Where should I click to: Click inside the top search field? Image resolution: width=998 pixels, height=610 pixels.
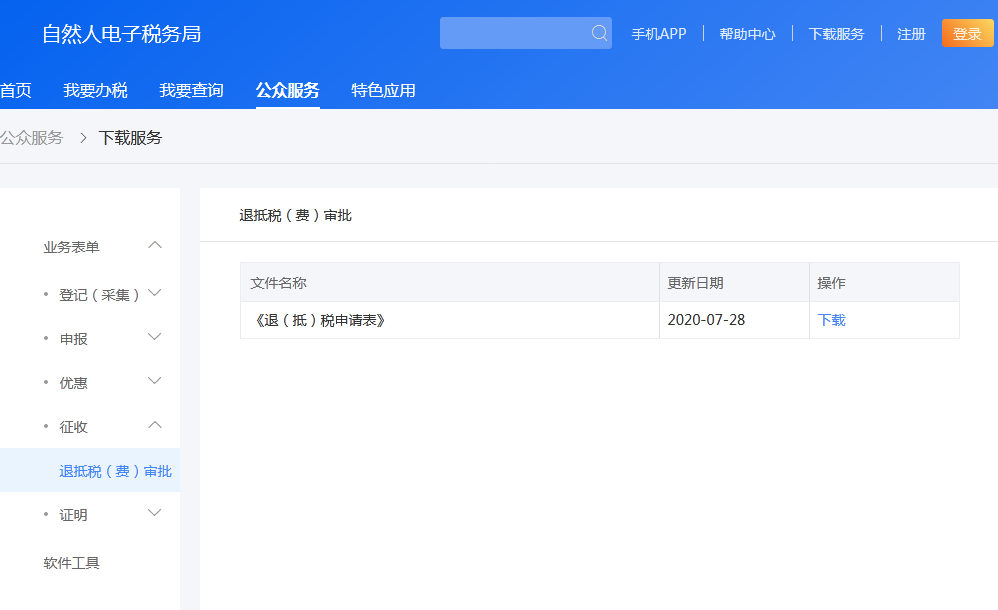click(512, 33)
